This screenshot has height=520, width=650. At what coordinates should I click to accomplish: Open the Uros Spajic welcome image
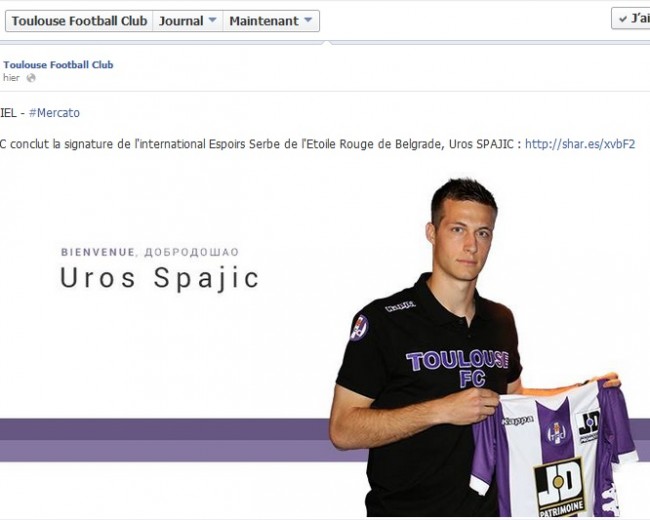click(325, 340)
